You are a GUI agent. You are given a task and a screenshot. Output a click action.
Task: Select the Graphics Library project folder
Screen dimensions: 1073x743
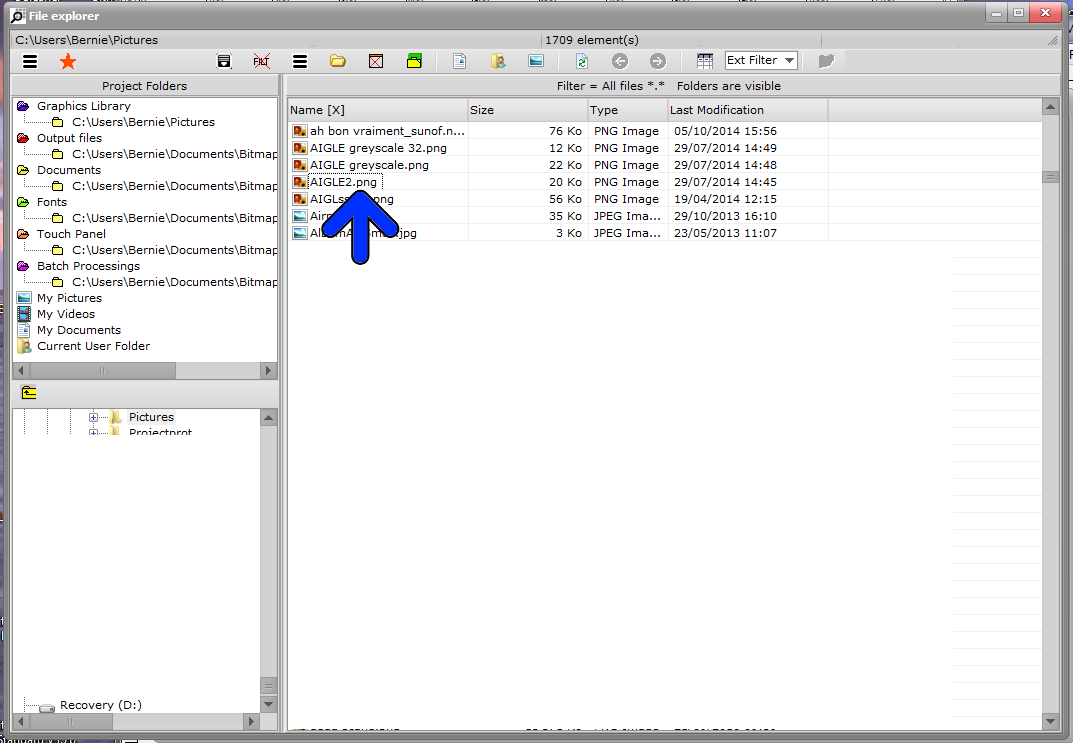click(83, 106)
